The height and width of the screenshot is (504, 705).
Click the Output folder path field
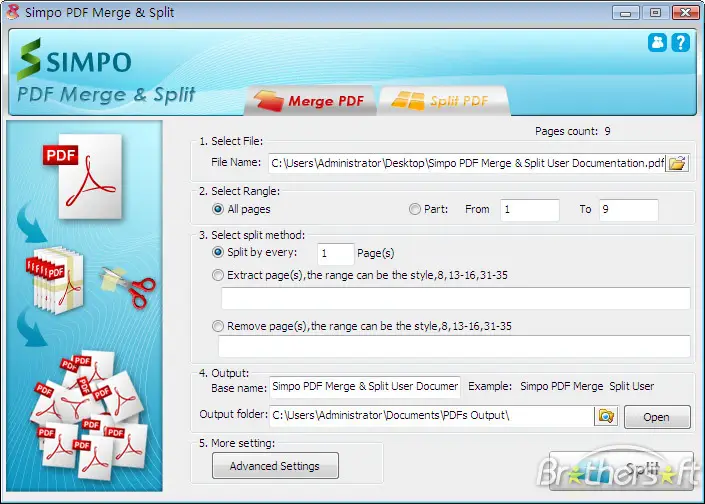432,416
